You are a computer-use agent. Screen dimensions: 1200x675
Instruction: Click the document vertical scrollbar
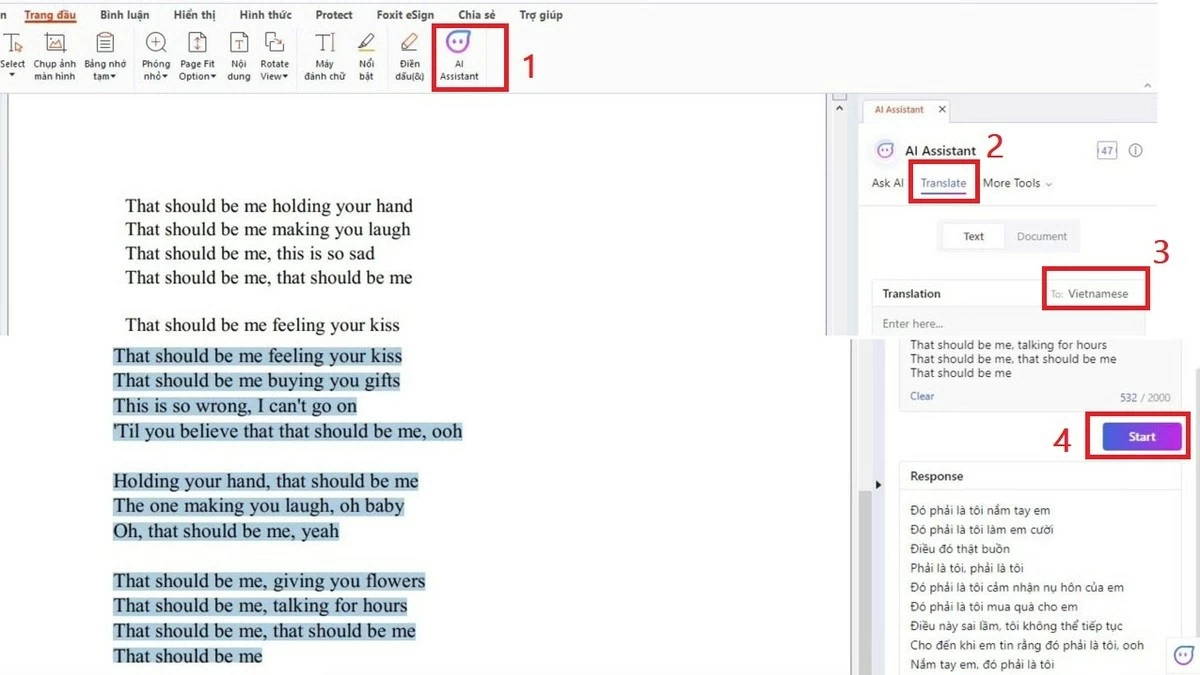click(840, 200)
